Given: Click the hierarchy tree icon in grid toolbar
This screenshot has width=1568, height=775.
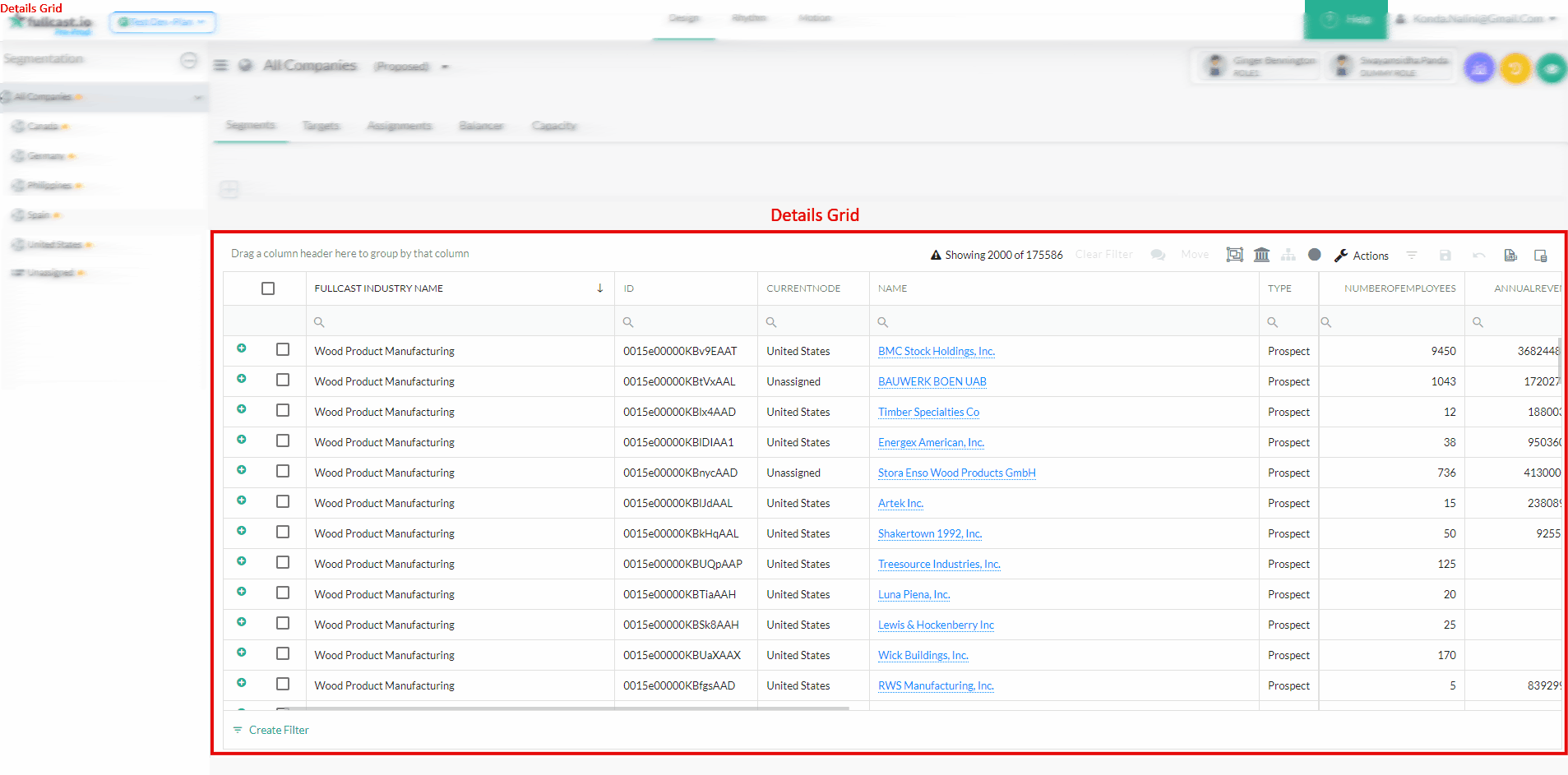Looking at the screenshot, I should pos(1288,255).
